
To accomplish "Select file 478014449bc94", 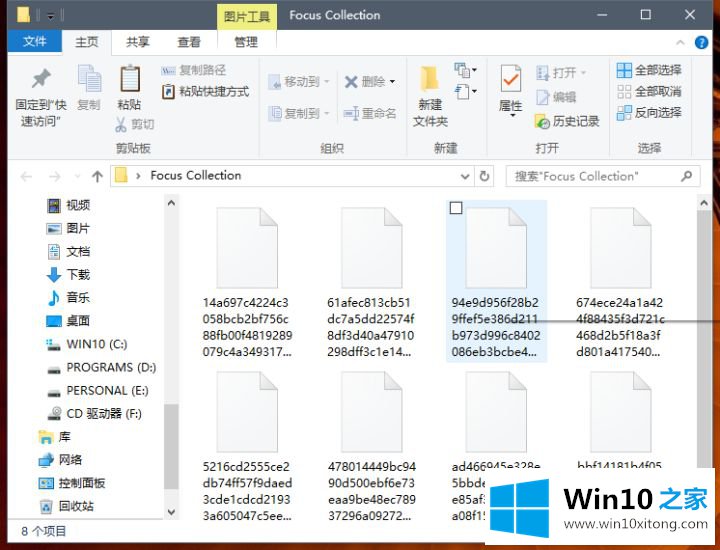I will [371, 446].
